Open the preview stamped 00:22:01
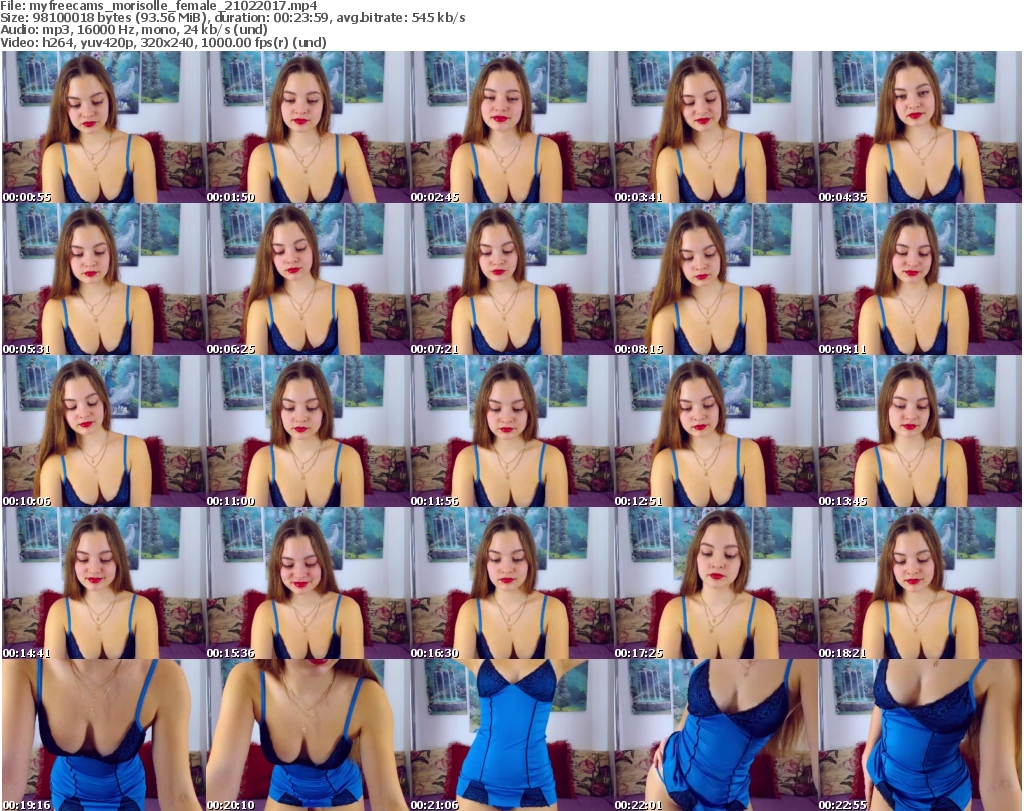 [x=716, y=735]
